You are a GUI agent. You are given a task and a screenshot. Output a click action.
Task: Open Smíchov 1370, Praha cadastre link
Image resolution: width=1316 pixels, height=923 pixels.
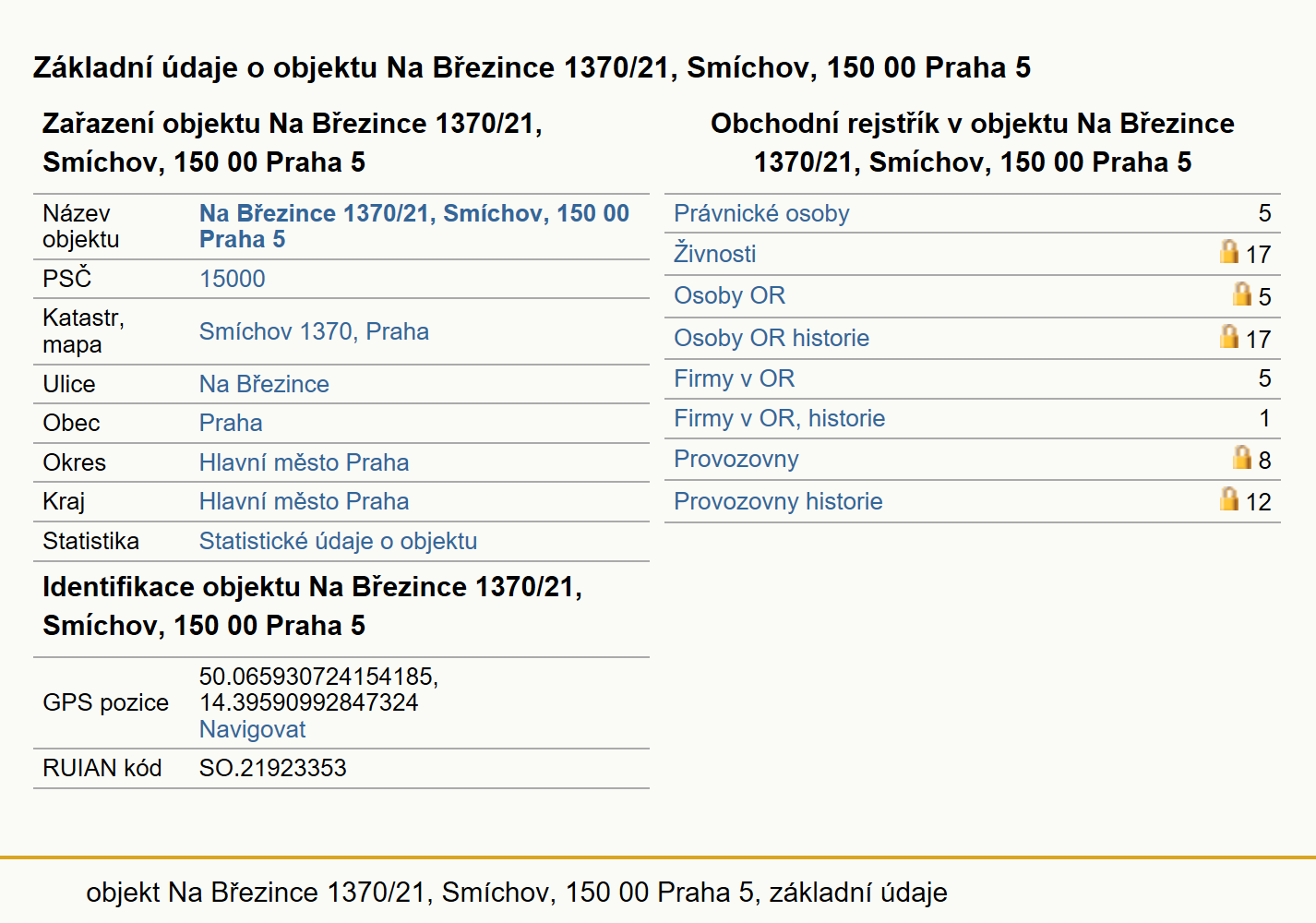314,331
